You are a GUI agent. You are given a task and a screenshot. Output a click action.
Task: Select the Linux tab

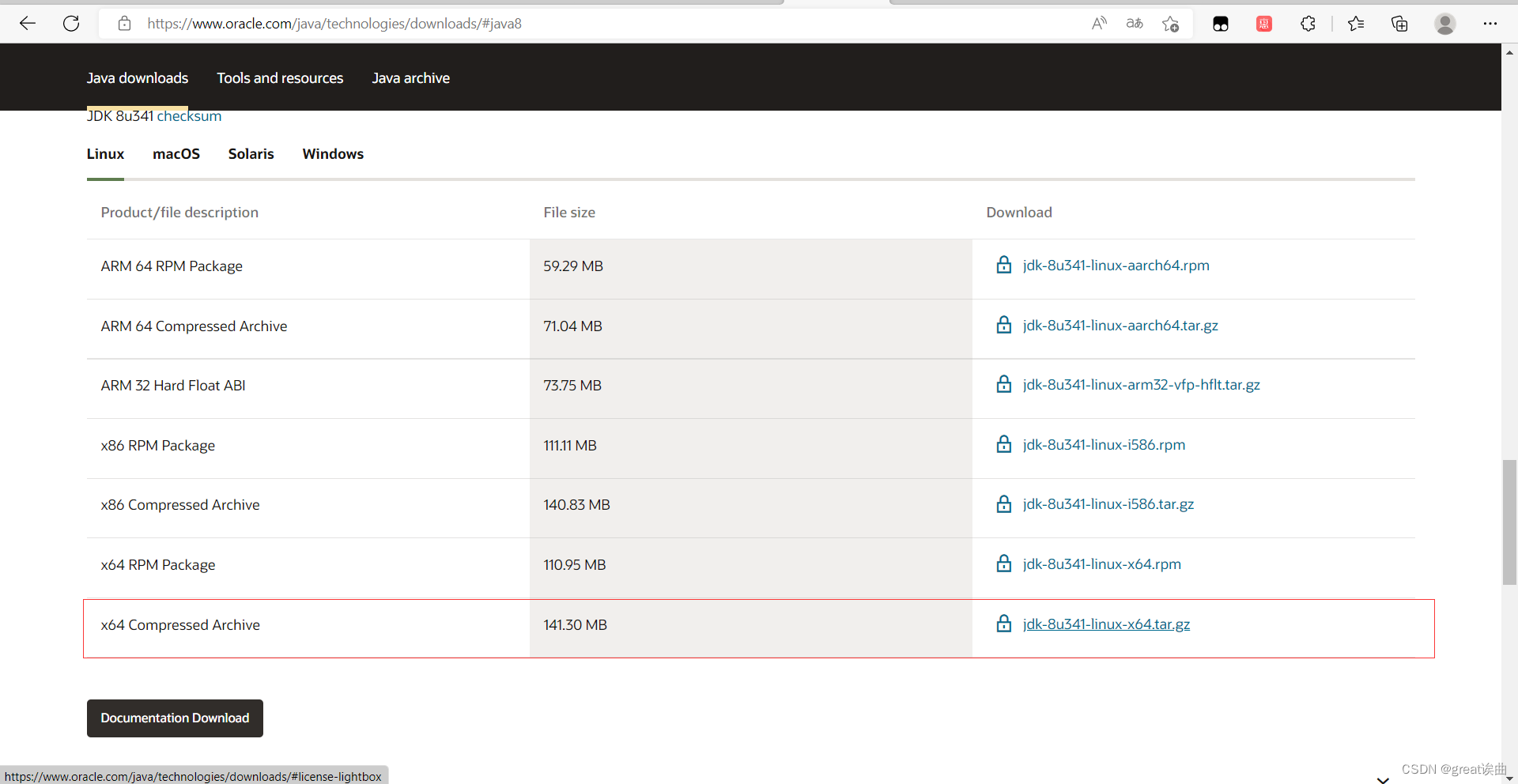point(105,154)
